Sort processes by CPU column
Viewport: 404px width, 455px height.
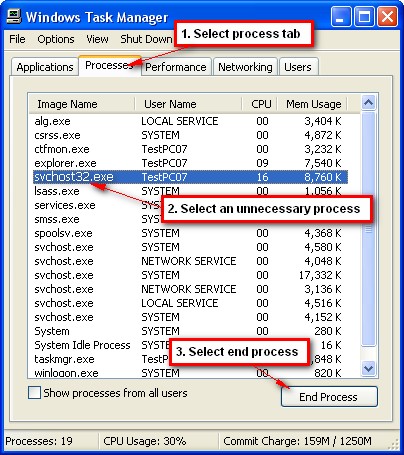click(260, 104)
